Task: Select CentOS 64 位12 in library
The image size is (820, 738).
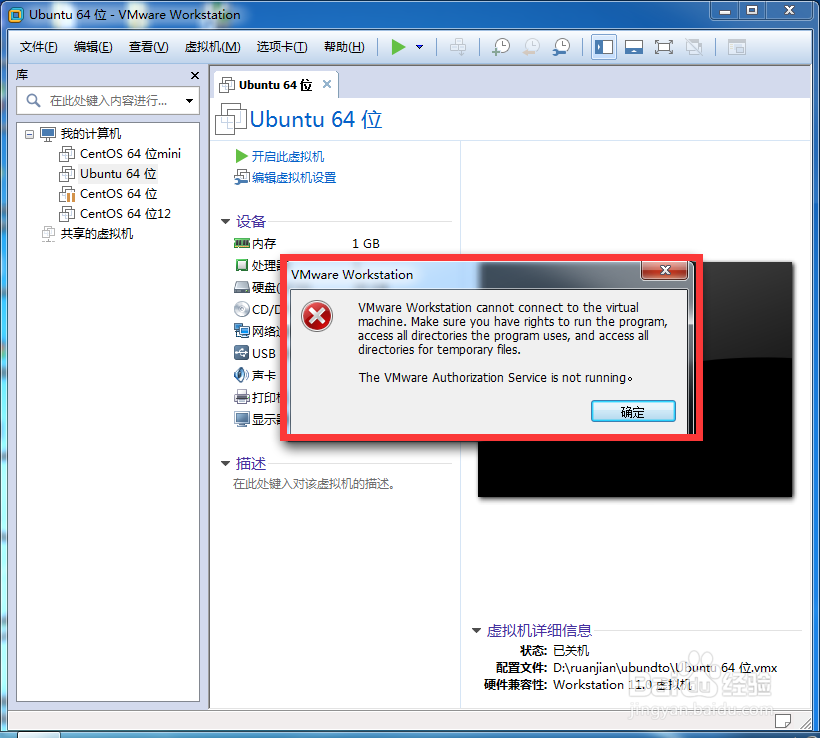Action: [x=125, y=213]
